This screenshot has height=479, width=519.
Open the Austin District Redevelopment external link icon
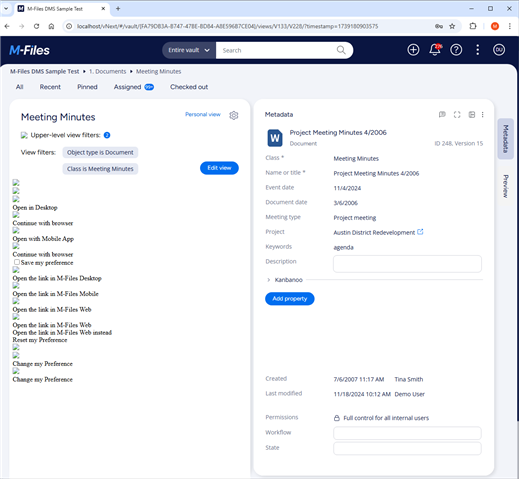pyautogui.click(x=420, y=232)
